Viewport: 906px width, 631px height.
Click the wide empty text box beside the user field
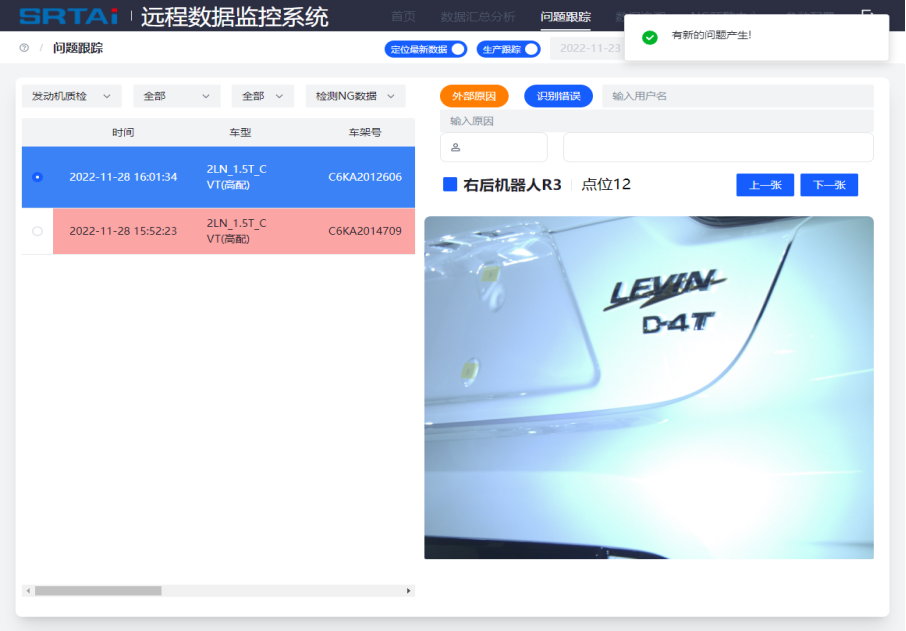tap(718, 147)
